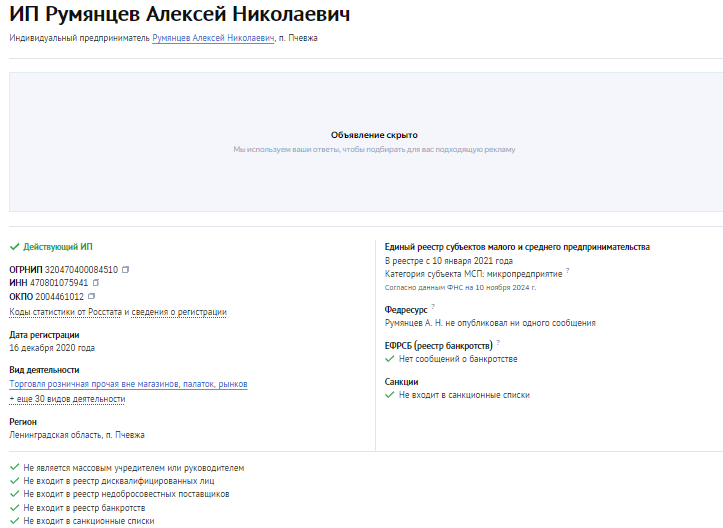Image resolution: width=723 pixels, height=528 pixels.
Task: Click checkmark beside Не входит в санкционные списки under Санкции
Action: [390, 395]
